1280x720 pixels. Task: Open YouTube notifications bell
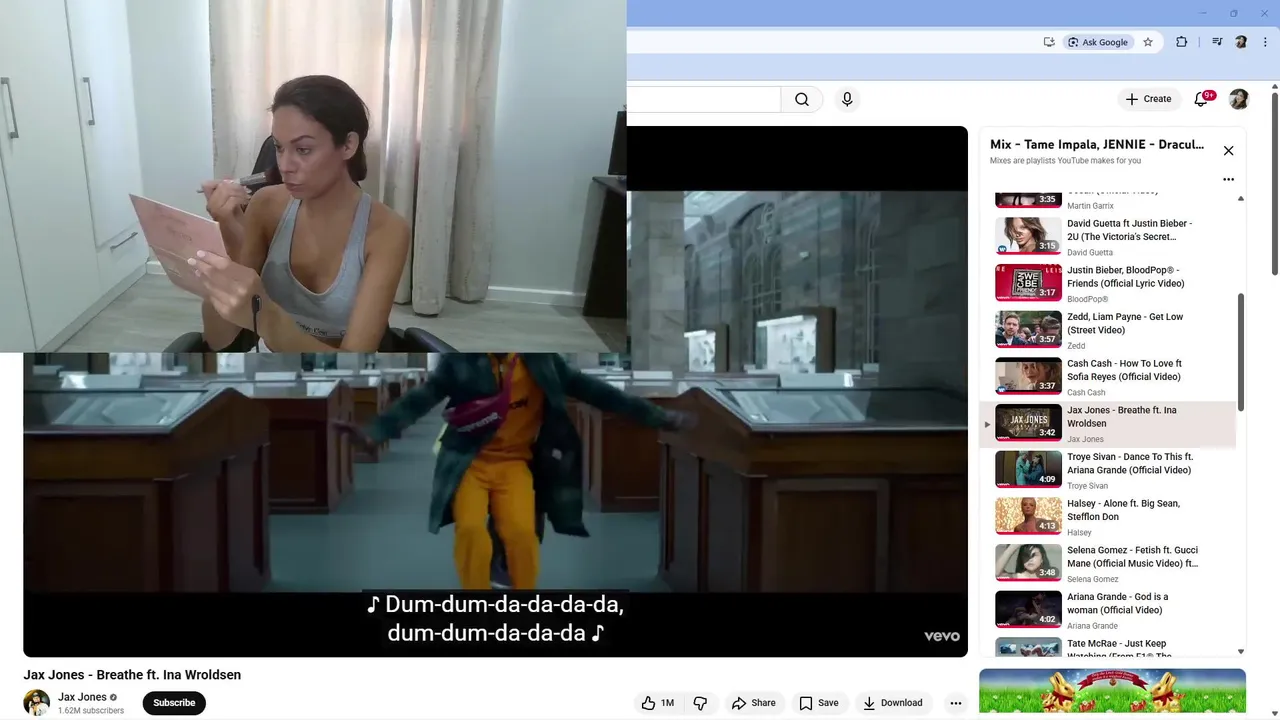[x=1202, y=99]
